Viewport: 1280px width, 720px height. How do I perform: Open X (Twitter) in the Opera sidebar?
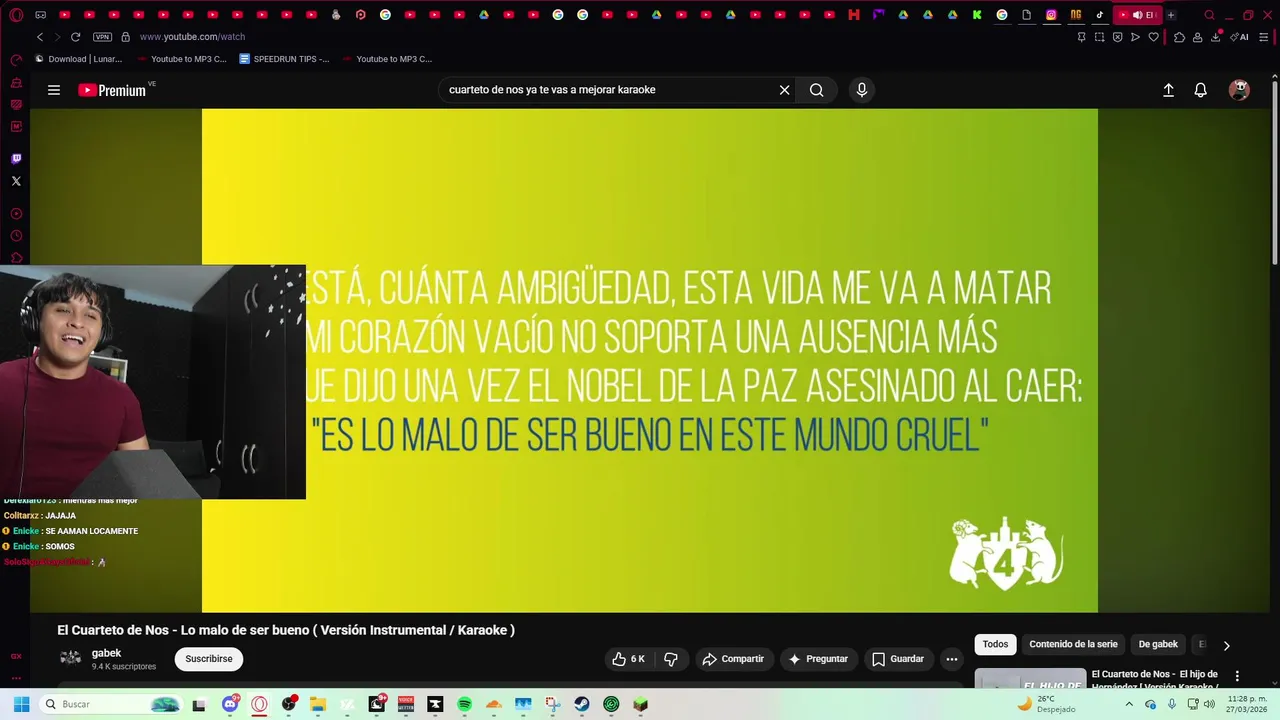coord(16,181)
